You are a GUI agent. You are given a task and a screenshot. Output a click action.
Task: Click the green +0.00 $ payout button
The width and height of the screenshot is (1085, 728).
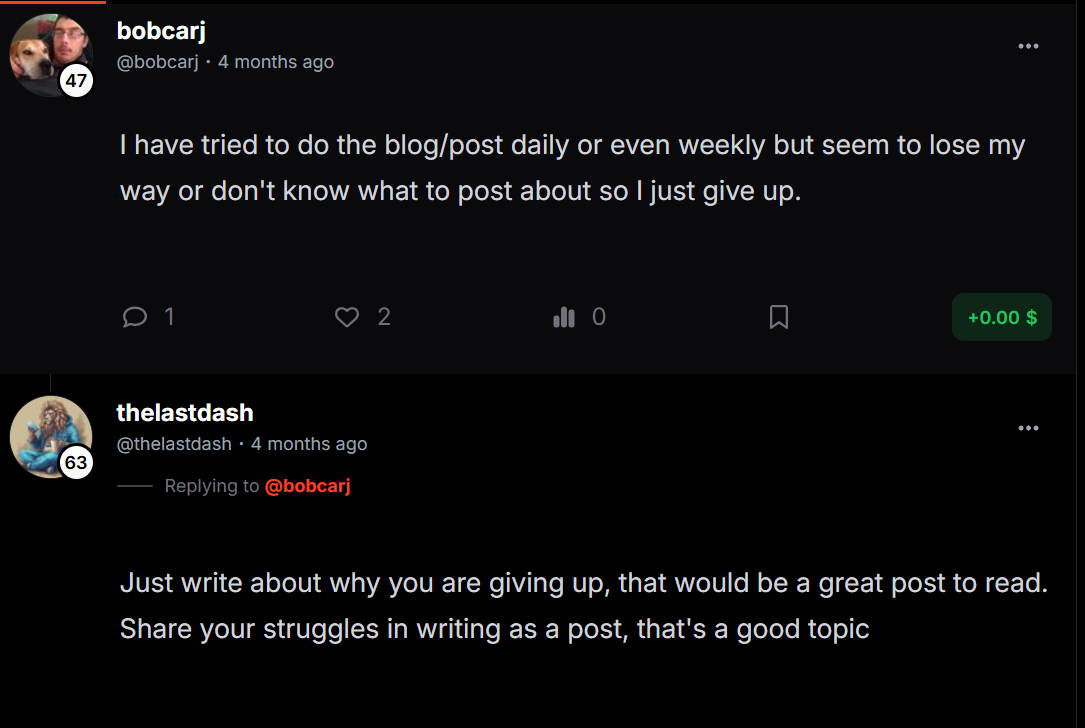click(1001, 317)
